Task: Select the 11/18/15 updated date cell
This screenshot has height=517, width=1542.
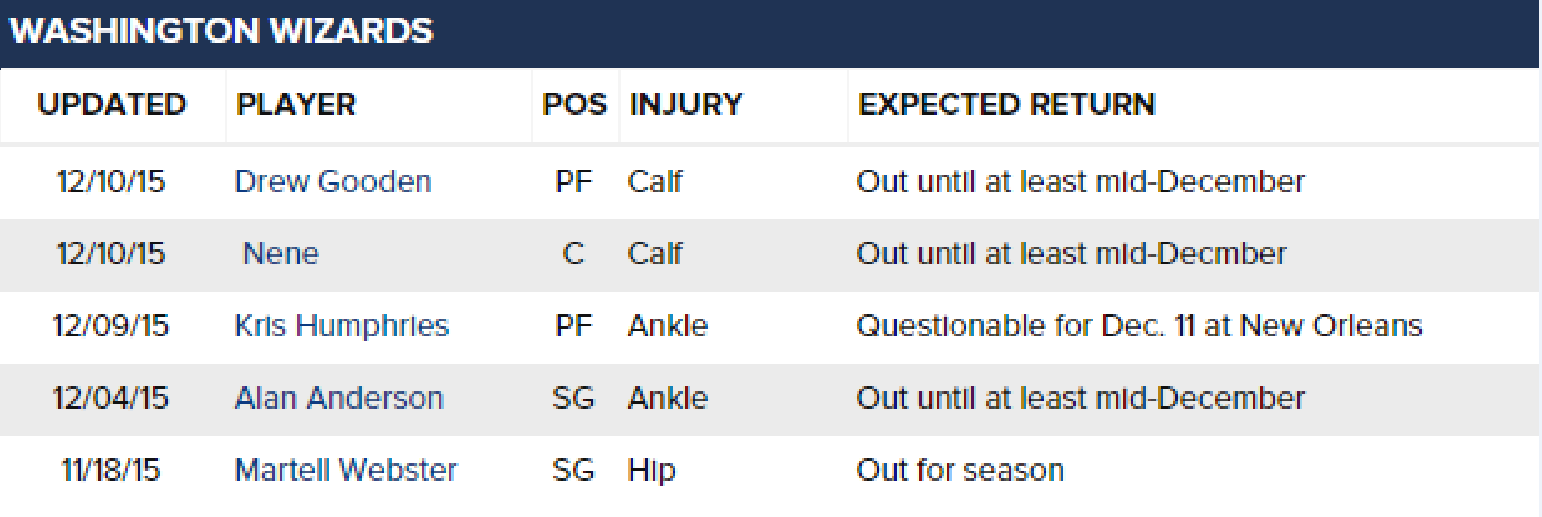Action: click(110, 470)
